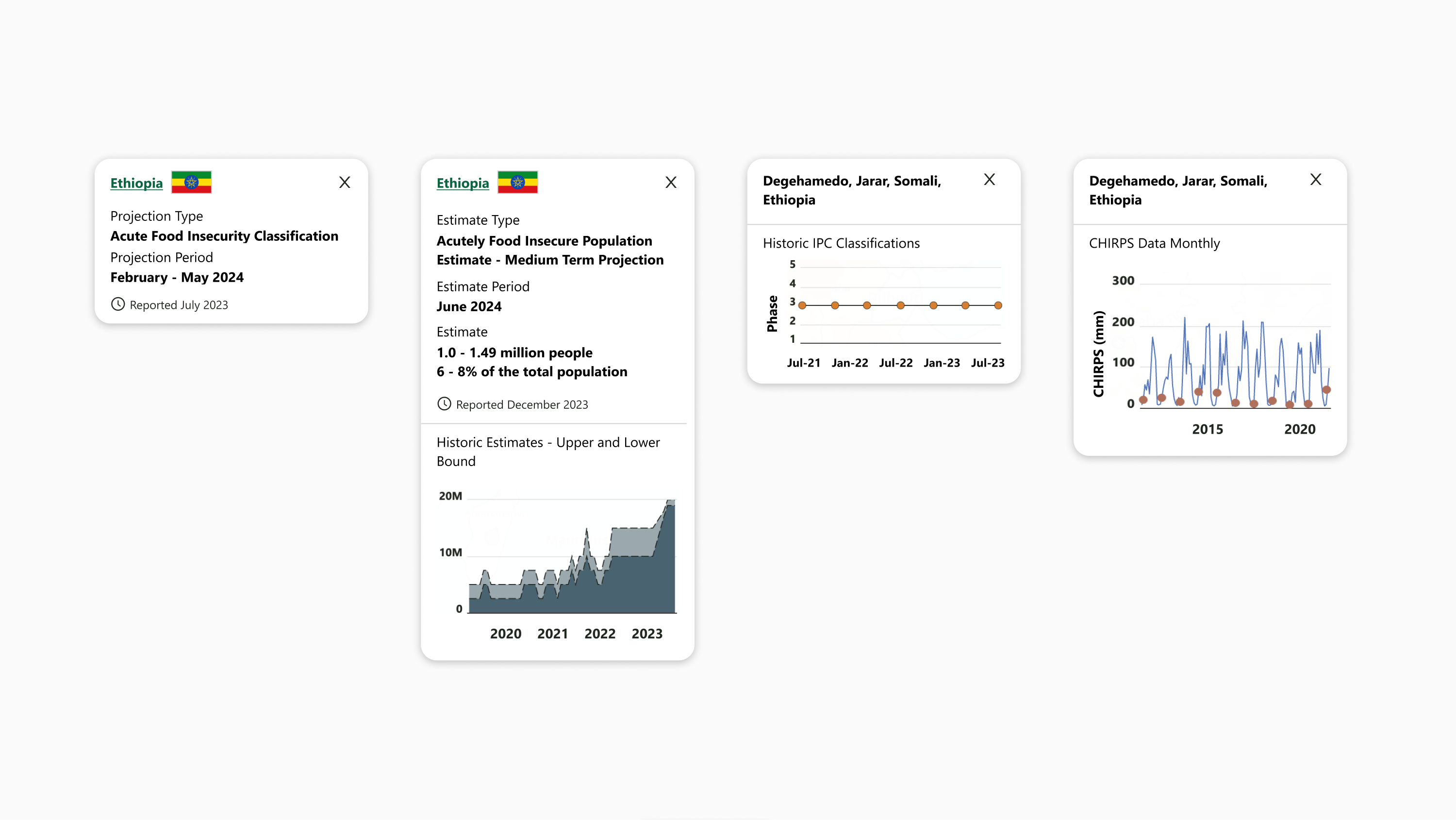The height and width of the screenshot is (820, 1456).
Task: Click the Ethiopia flag in the estimate card
Action: 517,182
